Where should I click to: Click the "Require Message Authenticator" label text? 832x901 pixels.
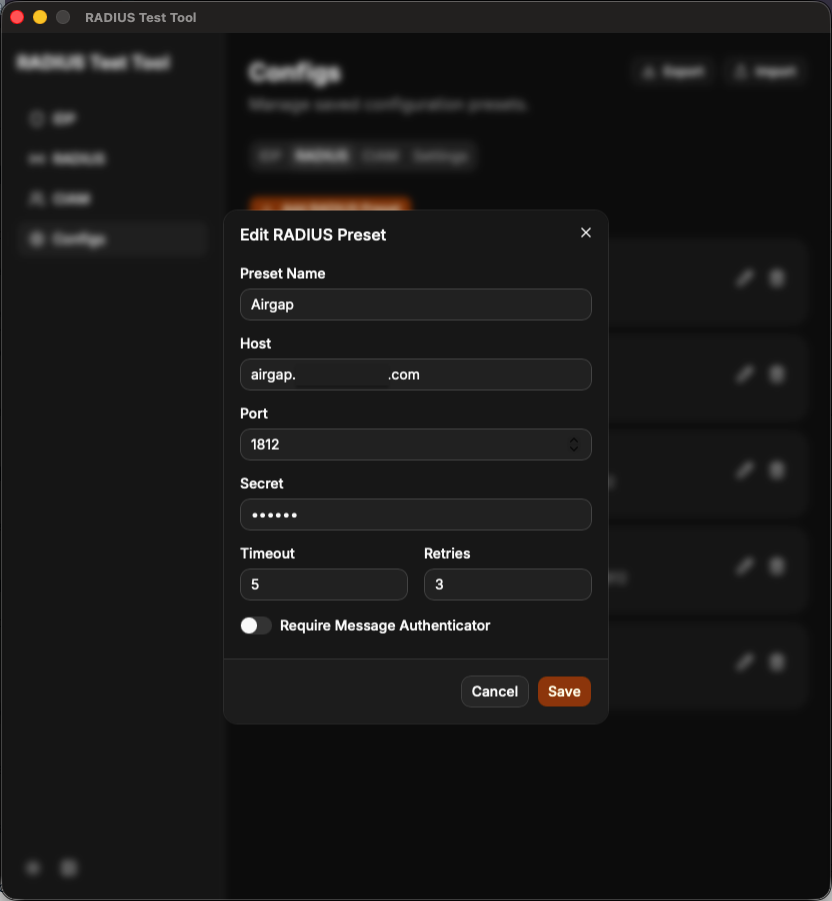click(x=385, y=626)
